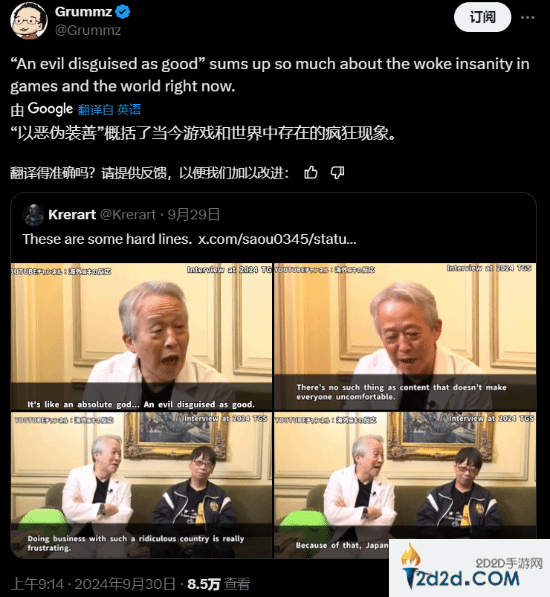
Task: Open the 'content that doesn't make everyone uncomfortable' image
Action: coord(405,337)
